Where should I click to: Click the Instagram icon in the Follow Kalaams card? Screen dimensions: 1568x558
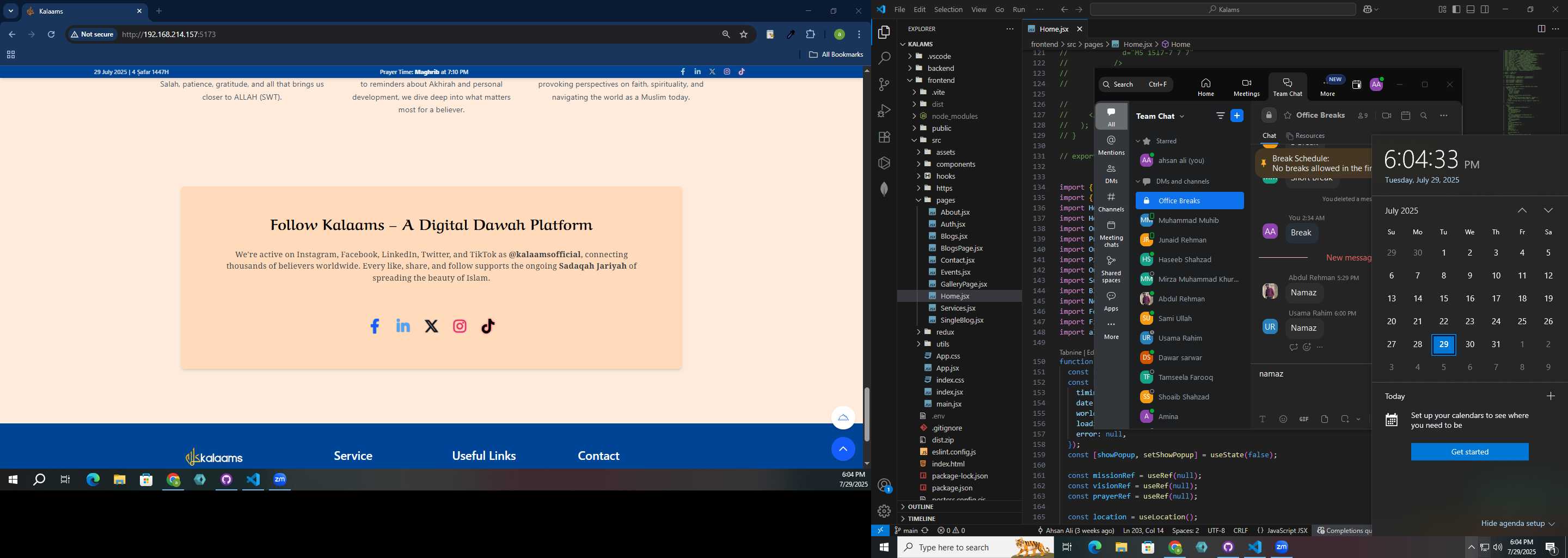click(460, 326)
